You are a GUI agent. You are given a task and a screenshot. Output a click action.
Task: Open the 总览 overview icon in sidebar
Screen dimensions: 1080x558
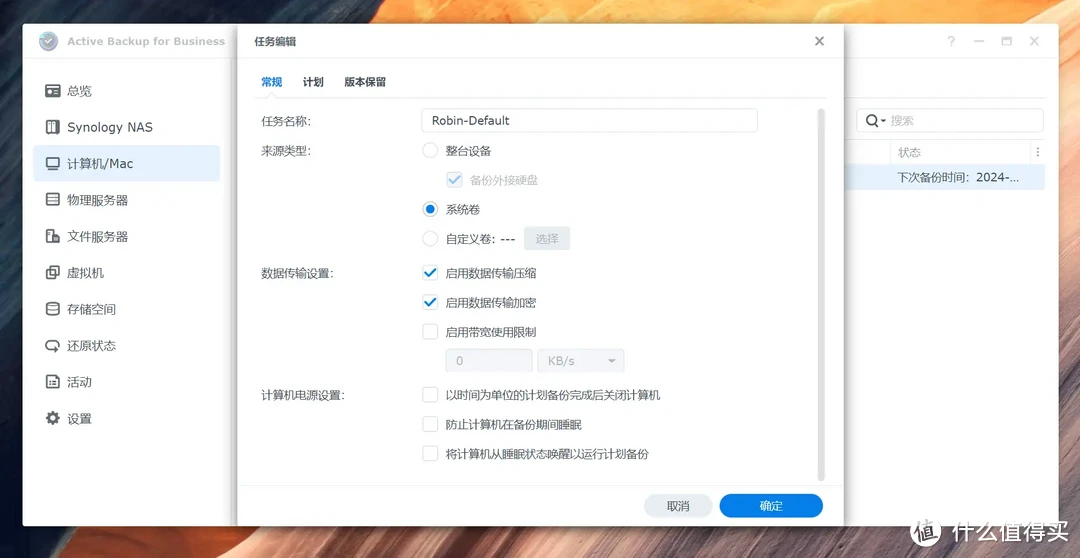(52, 91)
